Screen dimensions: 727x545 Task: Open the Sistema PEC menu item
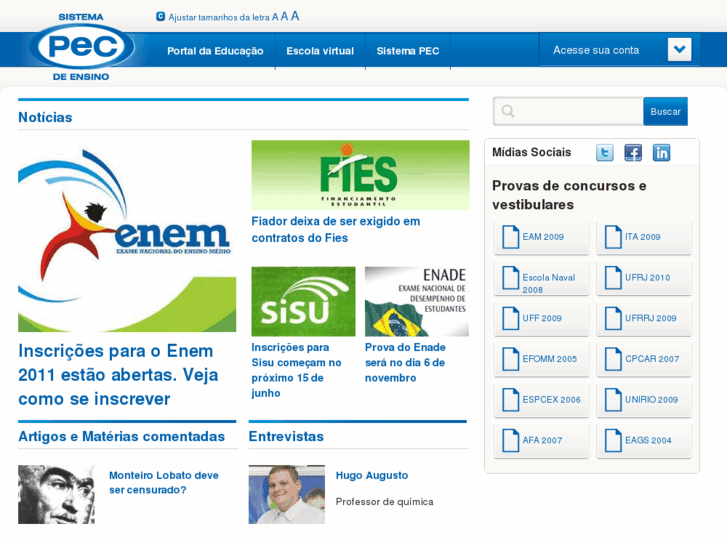pyautogui.click(x=408, y=51)
